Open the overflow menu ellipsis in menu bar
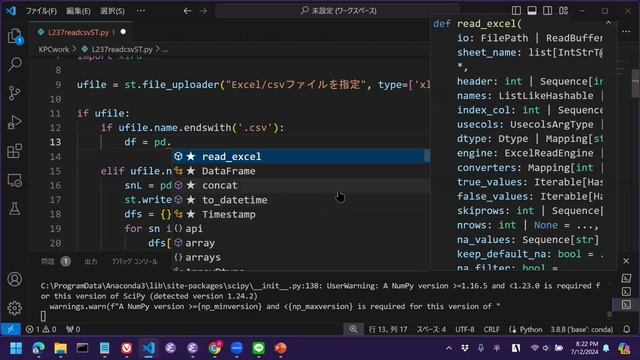The height and width of the screenshot is (360, 640). (141, 11)
